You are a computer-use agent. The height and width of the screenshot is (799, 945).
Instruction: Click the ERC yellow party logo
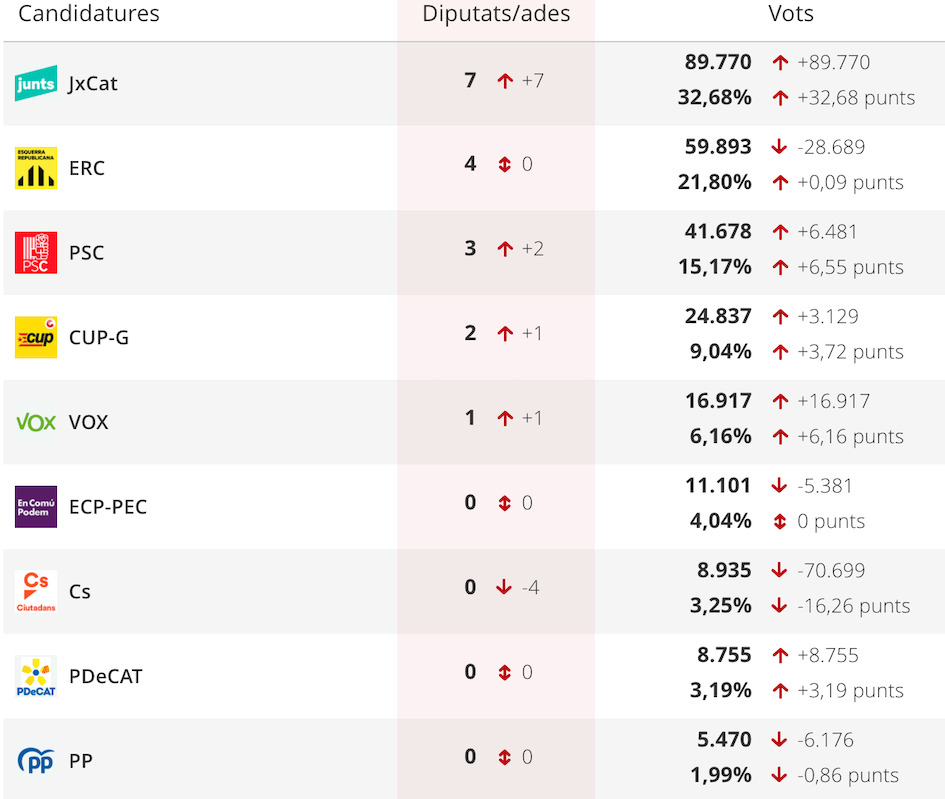(x=36, y=168)
